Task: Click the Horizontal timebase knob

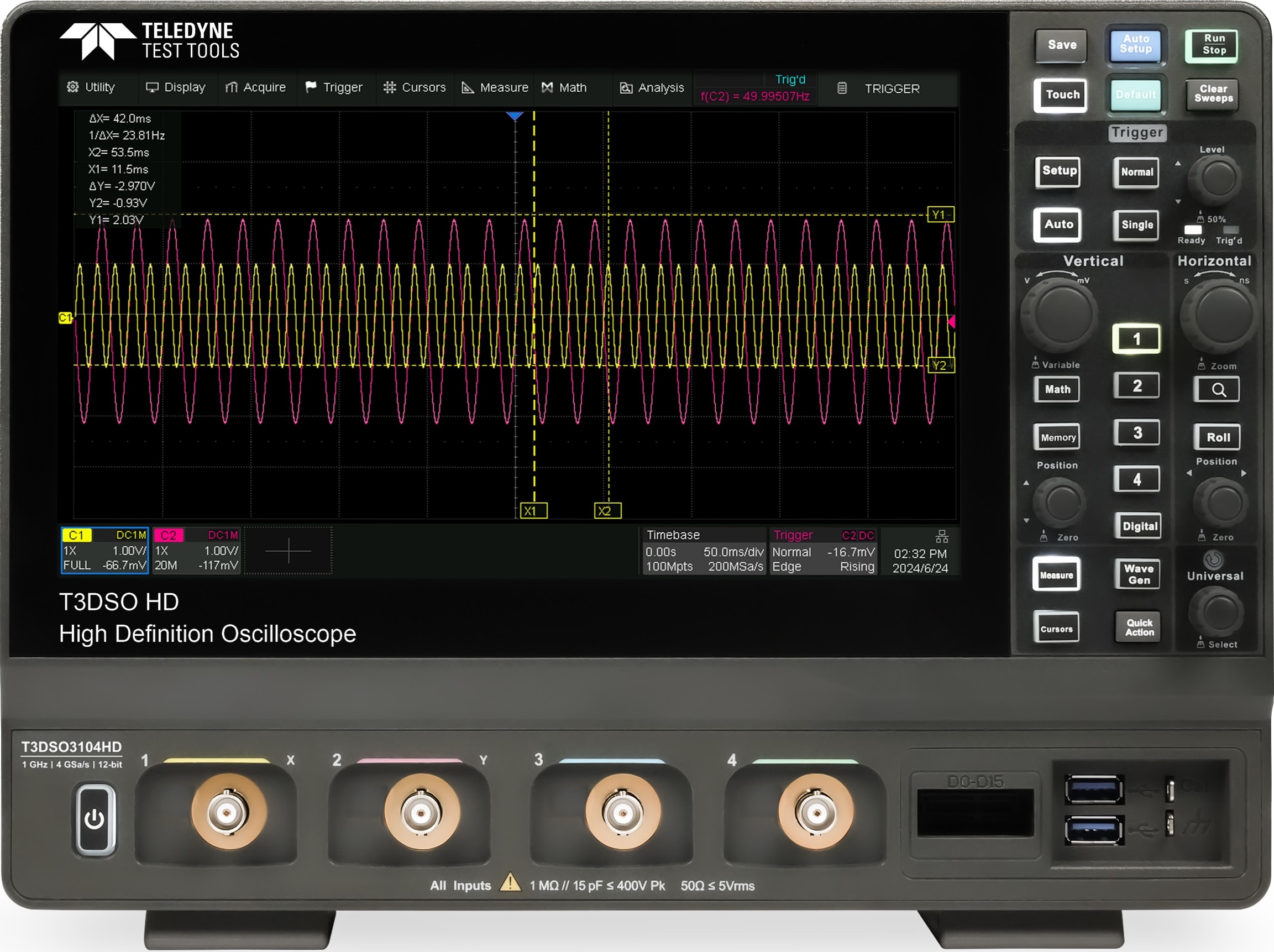Action: 1218,315
